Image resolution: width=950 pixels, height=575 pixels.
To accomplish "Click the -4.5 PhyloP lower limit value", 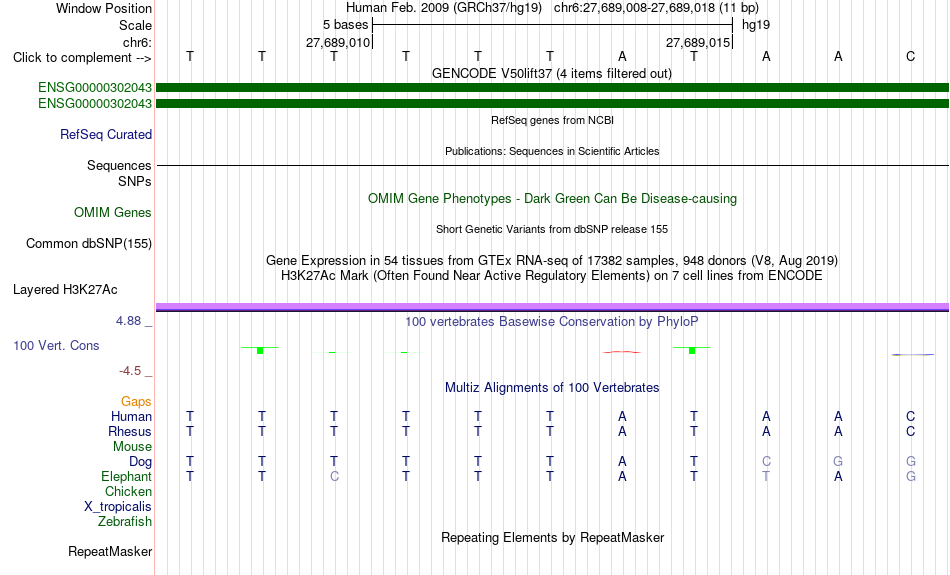I will [x=130, y=371].
